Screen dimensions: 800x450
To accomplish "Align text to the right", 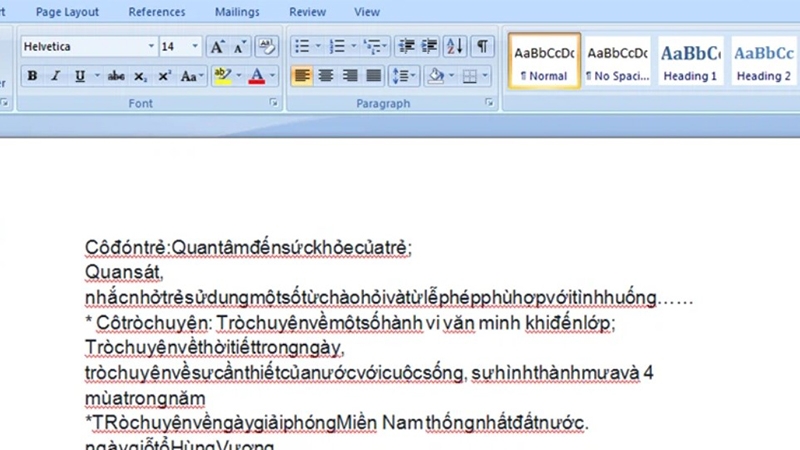I will (x=350, y=76).
